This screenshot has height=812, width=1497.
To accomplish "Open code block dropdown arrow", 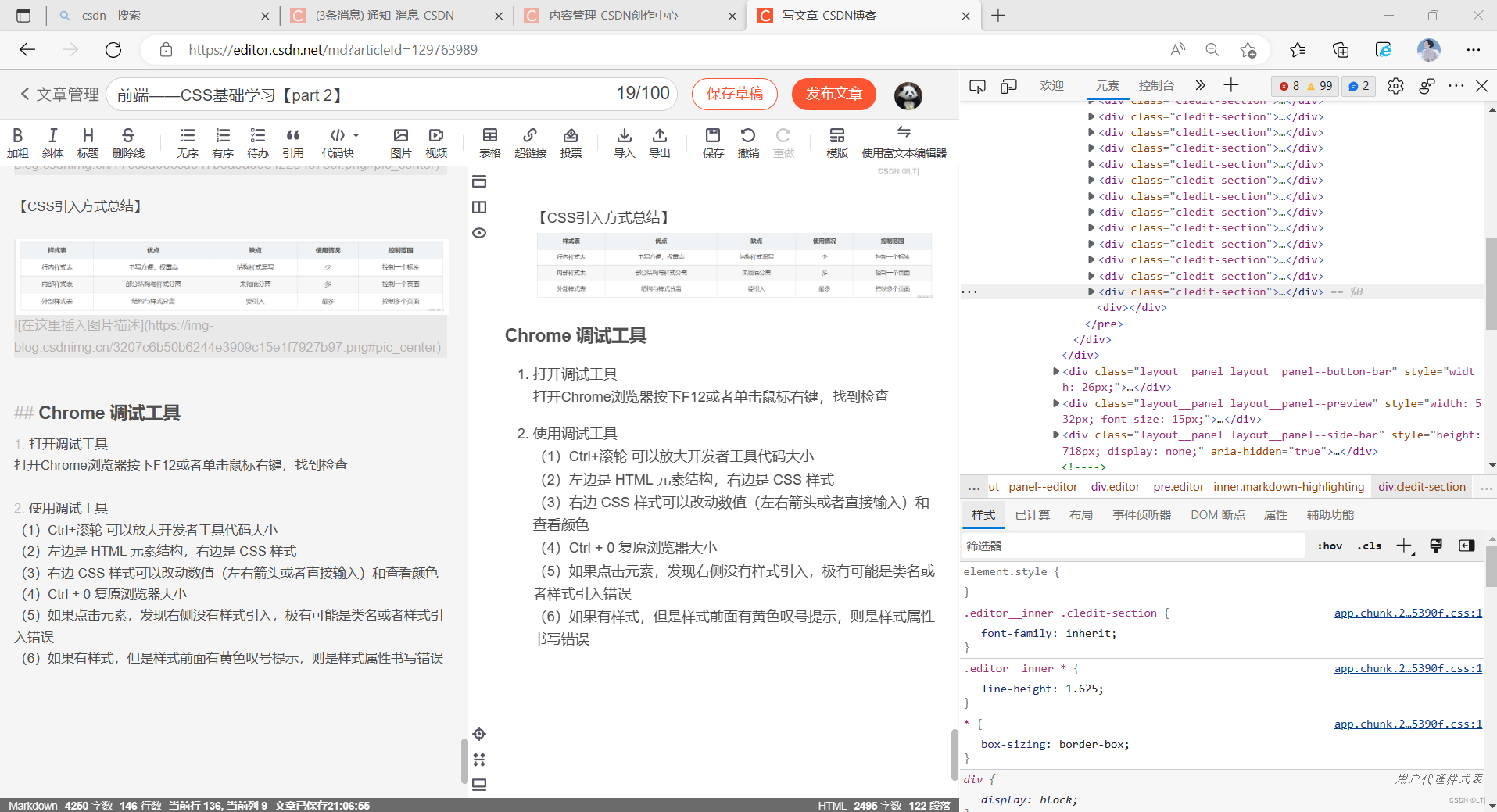I will 356,135.
